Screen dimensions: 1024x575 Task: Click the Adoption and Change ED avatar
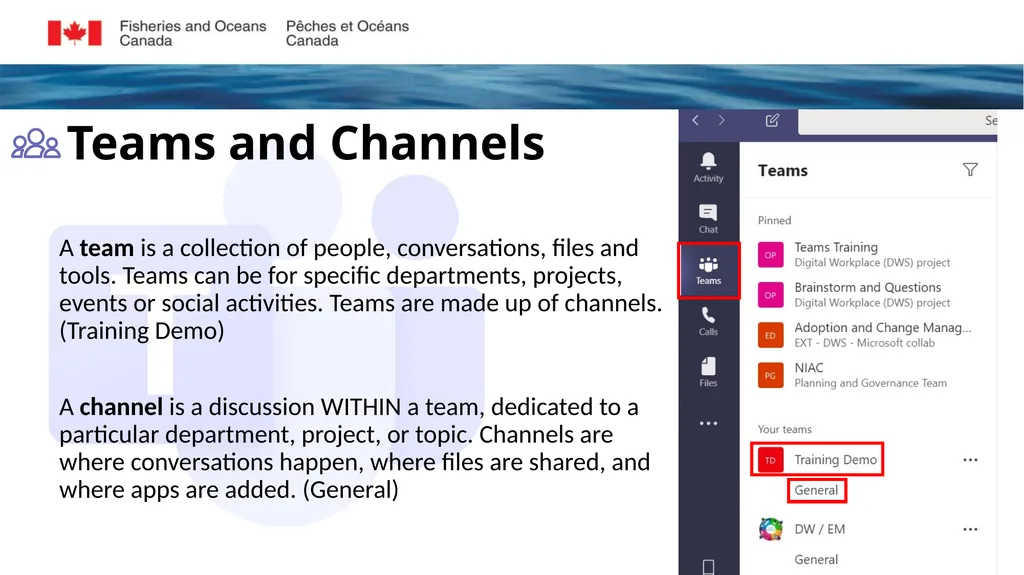point(770,335)
